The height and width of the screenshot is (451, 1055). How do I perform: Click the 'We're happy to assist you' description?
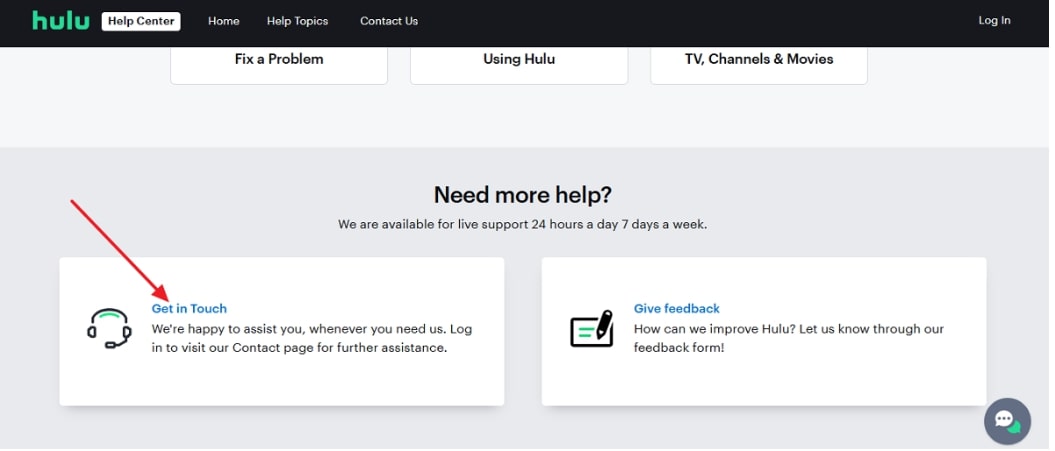tap(310, 339)
